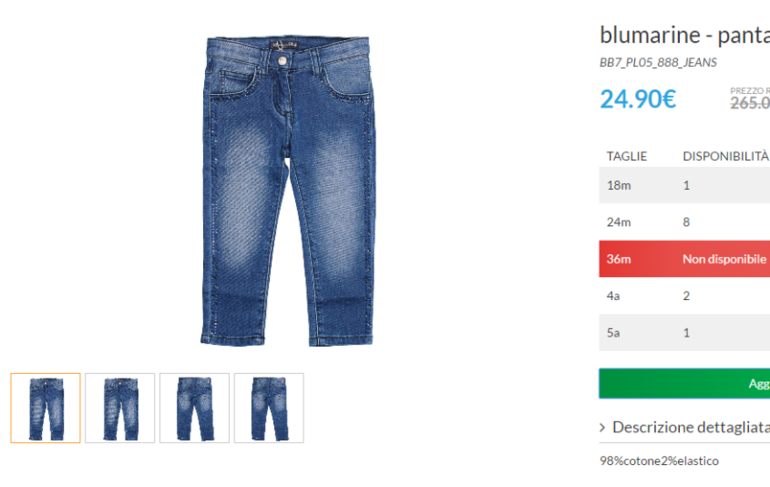View the third jeans thumbnail image
The width and height of the screenshot is (770, 487).
click(x=194, y=408)
